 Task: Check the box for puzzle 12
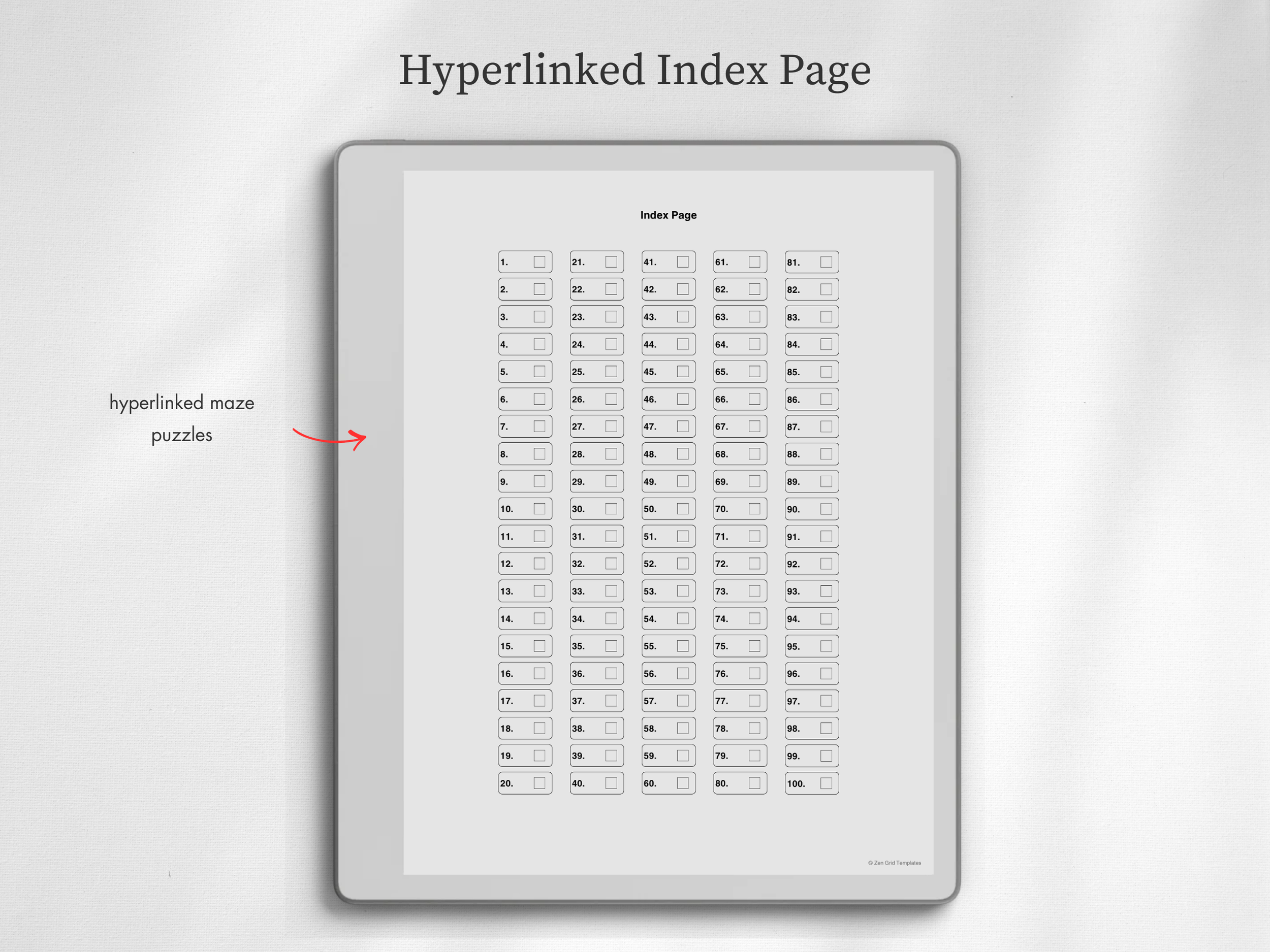pyautogui.click(x=539, y=564)
